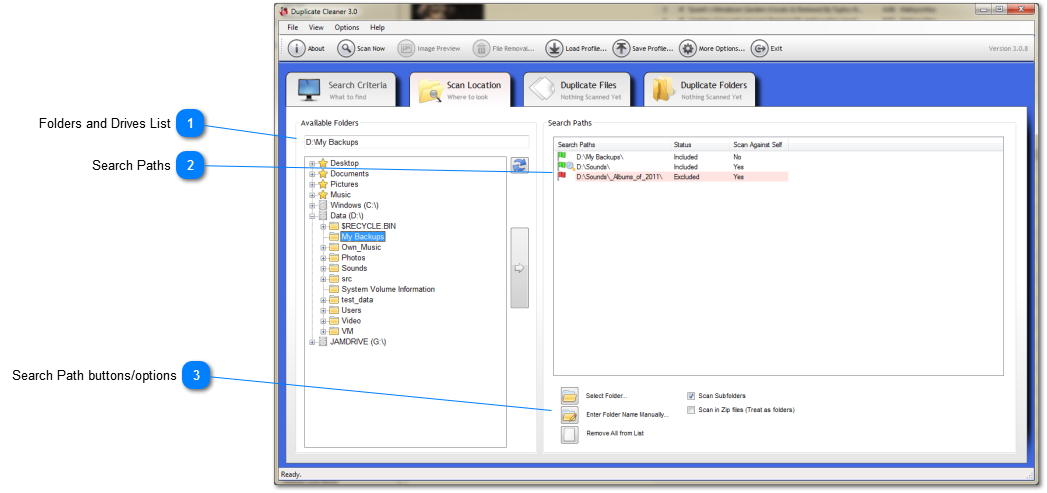Click Remove All from List label
Viewport: 1047px width, 493px height.
[615, 433]
